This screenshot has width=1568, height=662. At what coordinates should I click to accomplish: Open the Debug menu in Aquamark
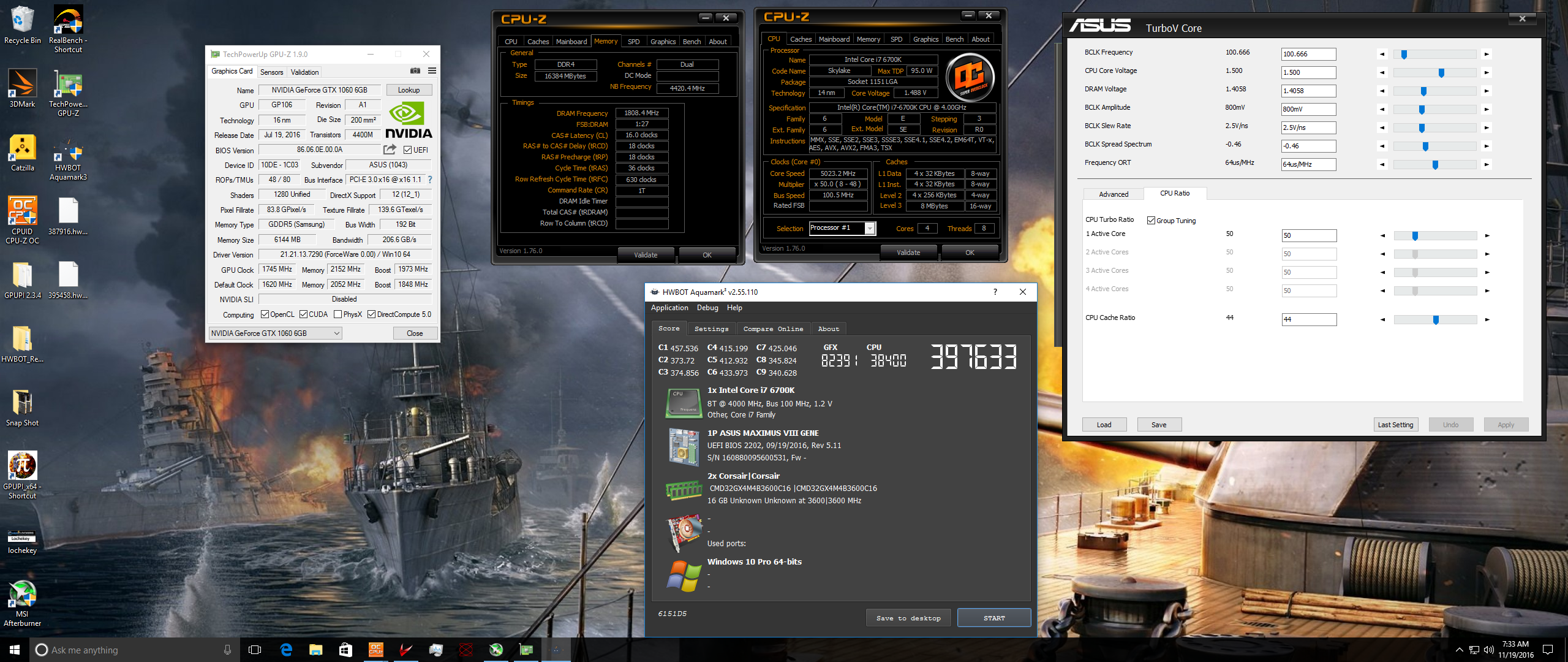click(707, 308)
